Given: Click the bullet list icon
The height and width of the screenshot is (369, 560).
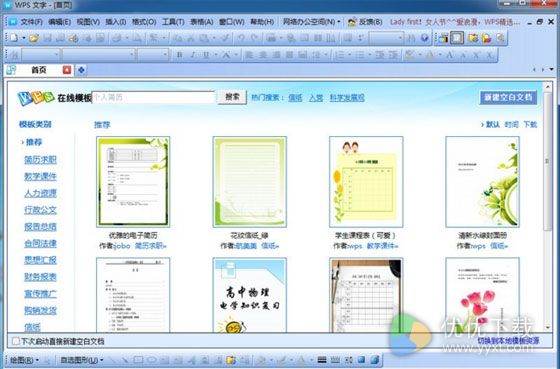Looking at the screenshot, I should 360,55.
